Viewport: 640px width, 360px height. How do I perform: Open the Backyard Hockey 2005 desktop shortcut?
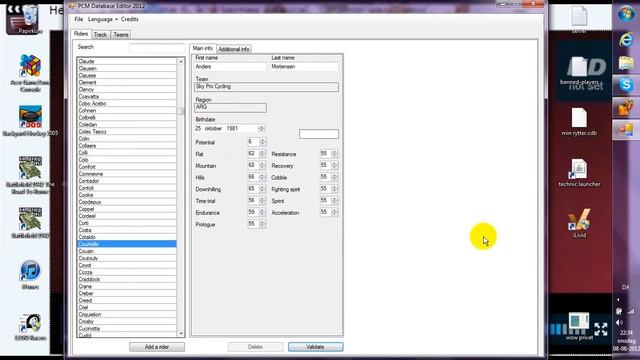point(30,117)
